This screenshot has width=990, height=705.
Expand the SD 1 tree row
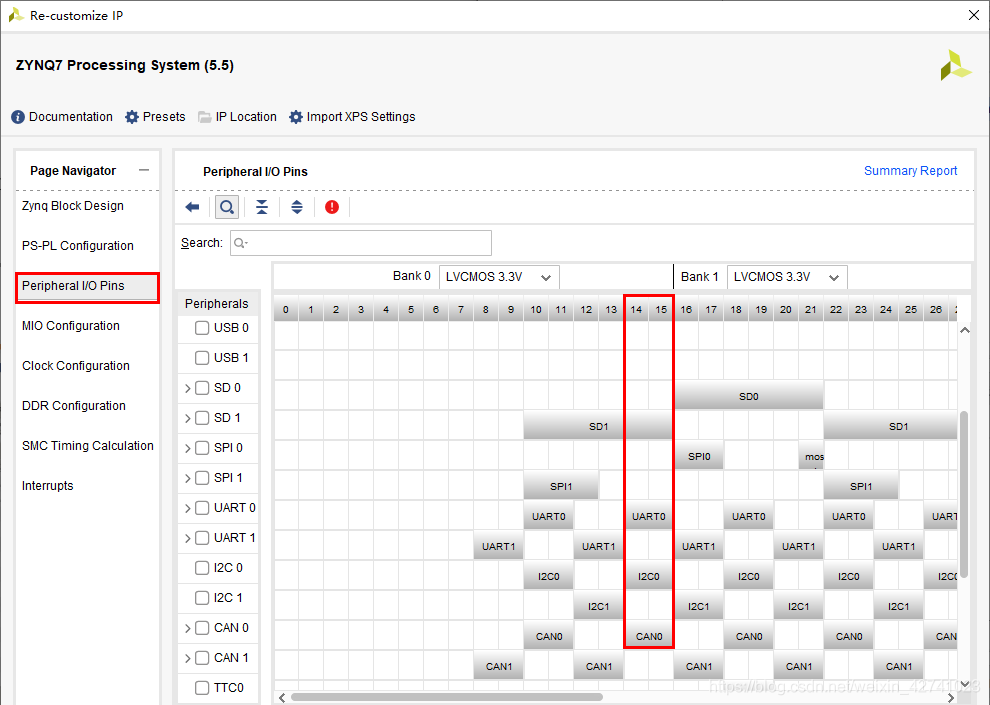[188, 418]
